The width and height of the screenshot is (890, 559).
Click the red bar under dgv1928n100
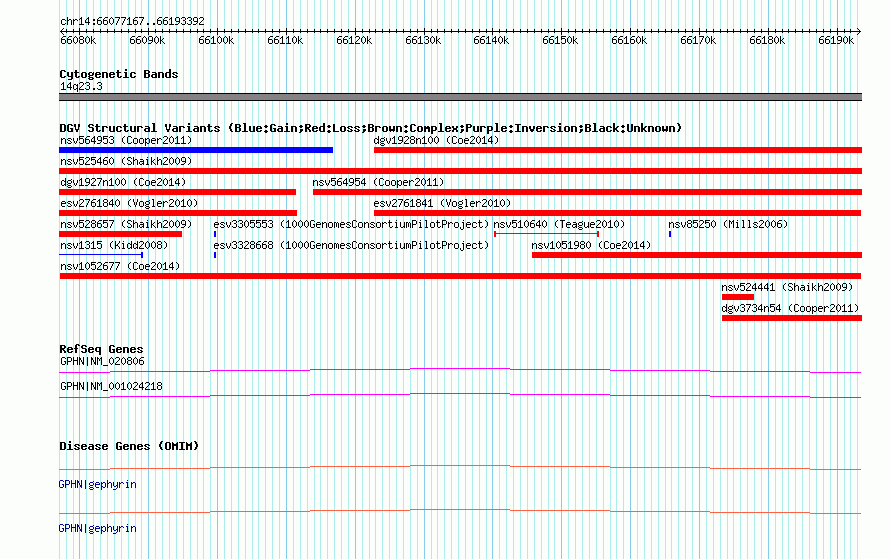[618, 150]
